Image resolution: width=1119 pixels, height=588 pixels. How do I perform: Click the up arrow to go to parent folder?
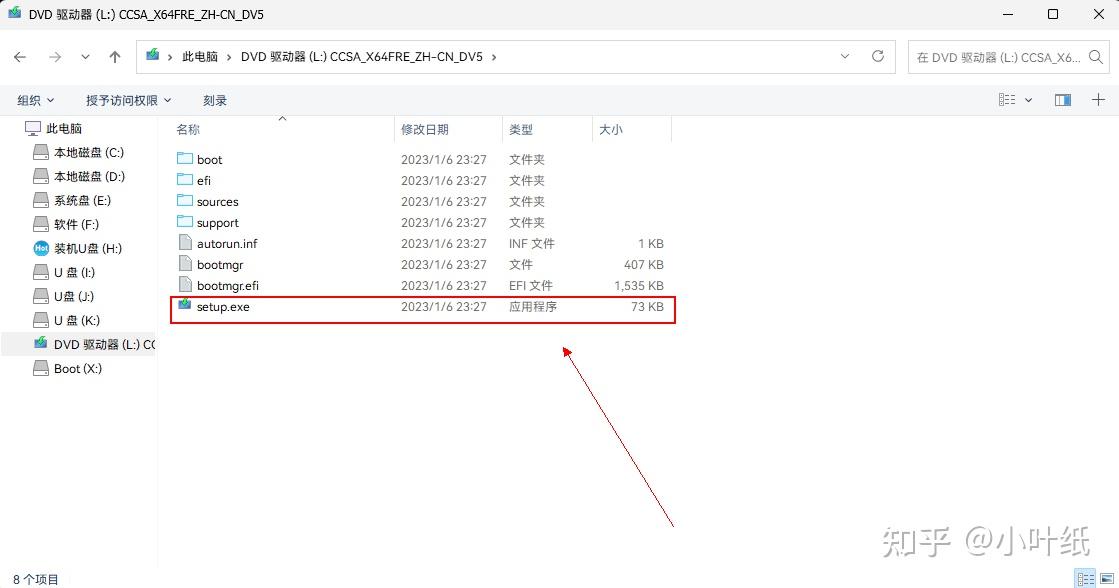coord(115,57)
